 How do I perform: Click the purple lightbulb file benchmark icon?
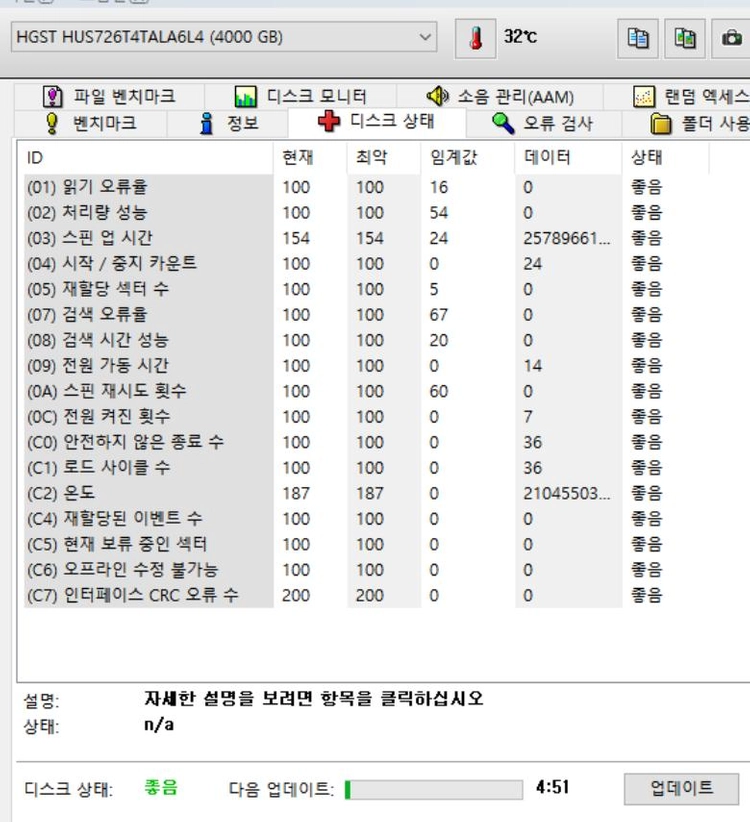point(52,96)
